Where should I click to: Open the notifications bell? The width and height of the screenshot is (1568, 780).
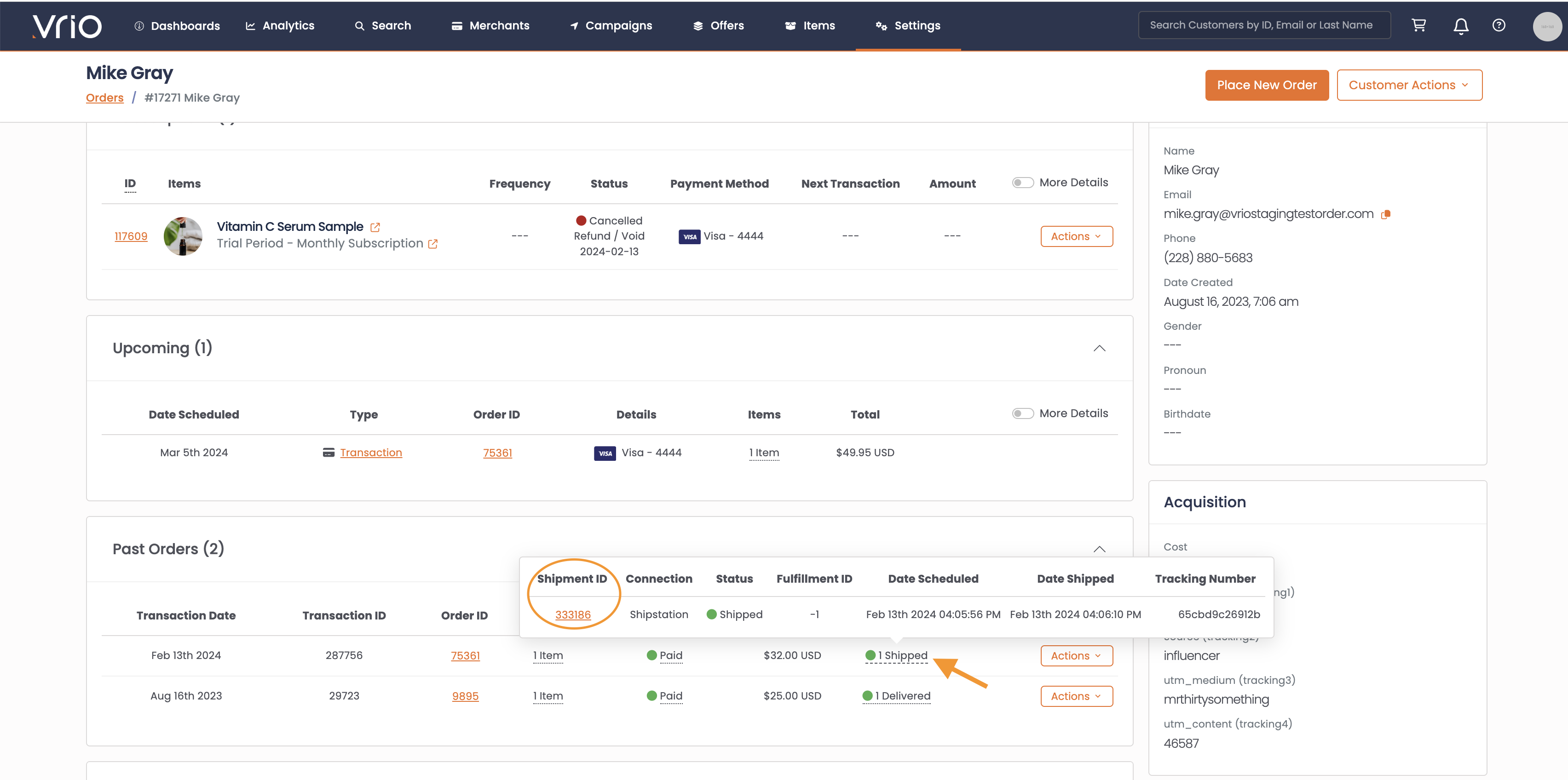coord(1461,26)
